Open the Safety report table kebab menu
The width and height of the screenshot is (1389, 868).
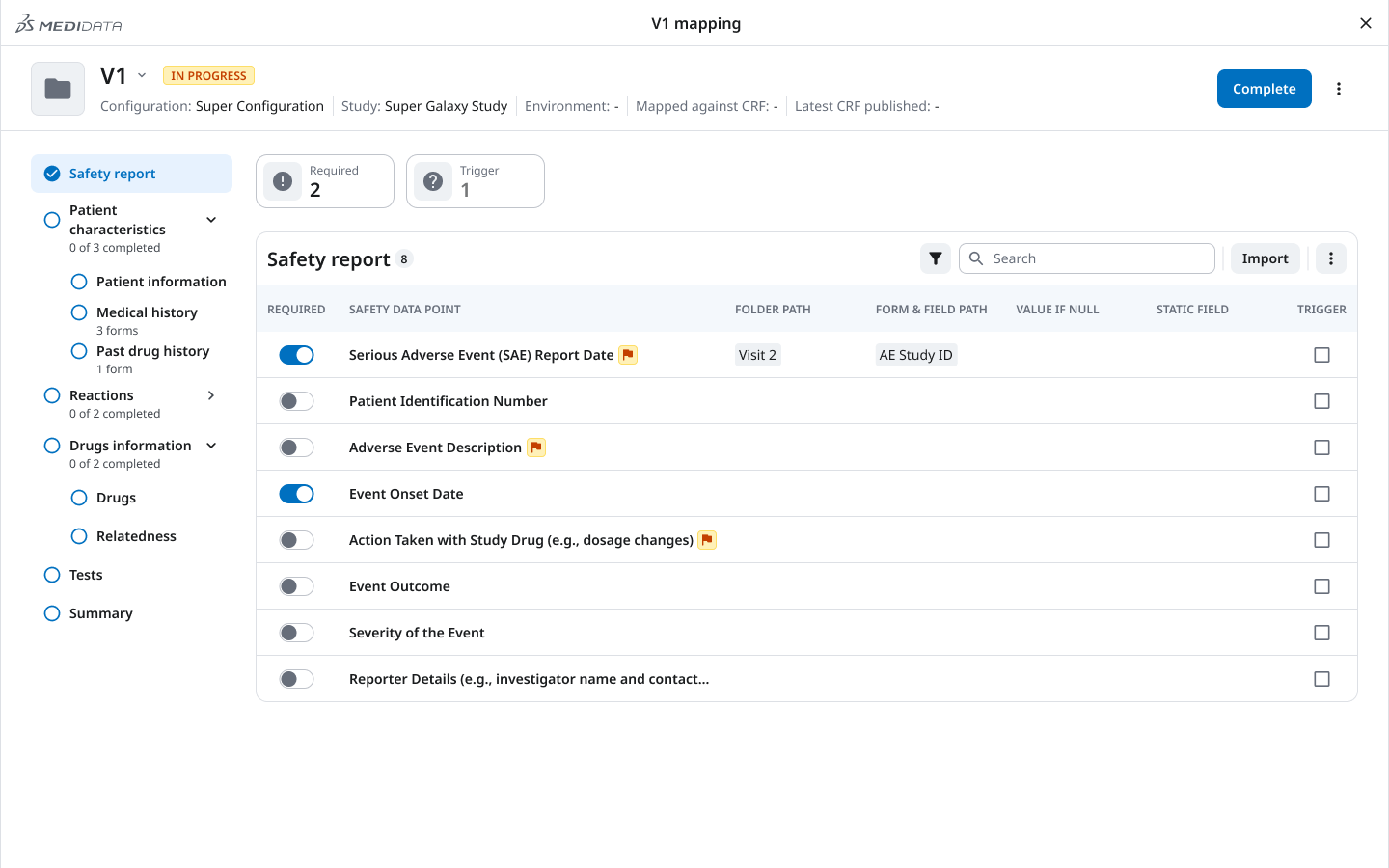click(x=1331, y=258)
